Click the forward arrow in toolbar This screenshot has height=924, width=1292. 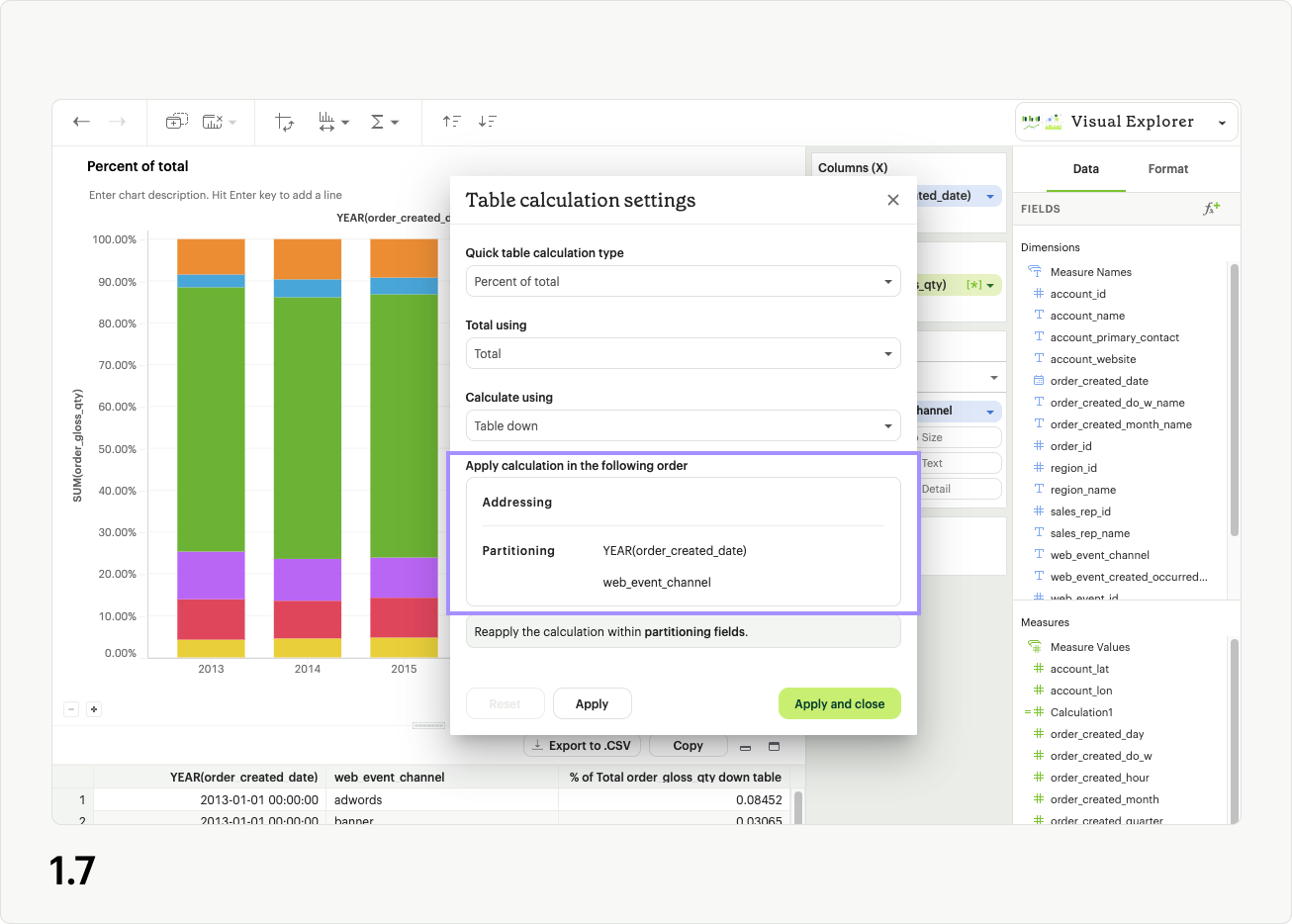(117, 122)
